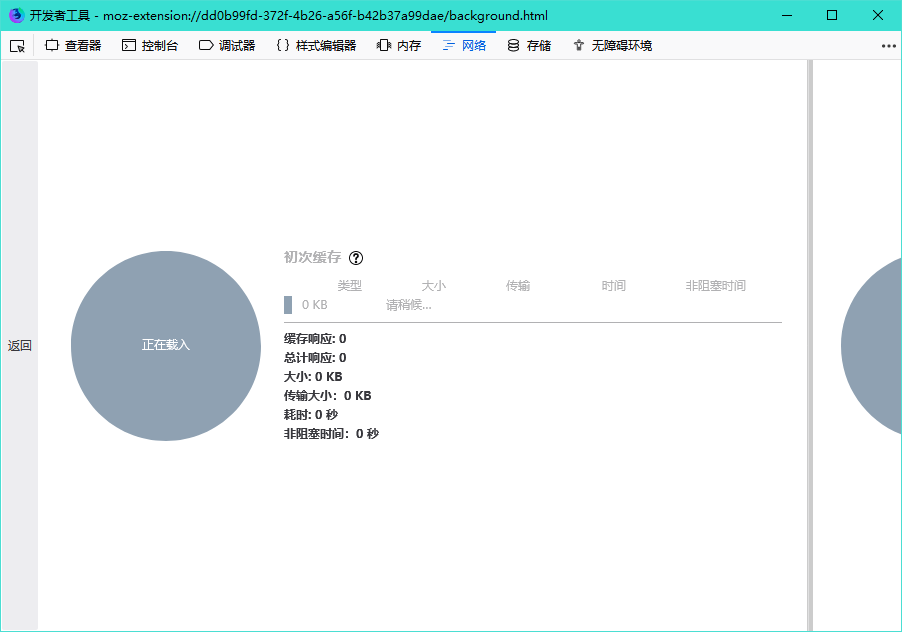The image size is (902, 632).
Task: Select the 传输大小: 0 KB line
Action: (327, 396)
